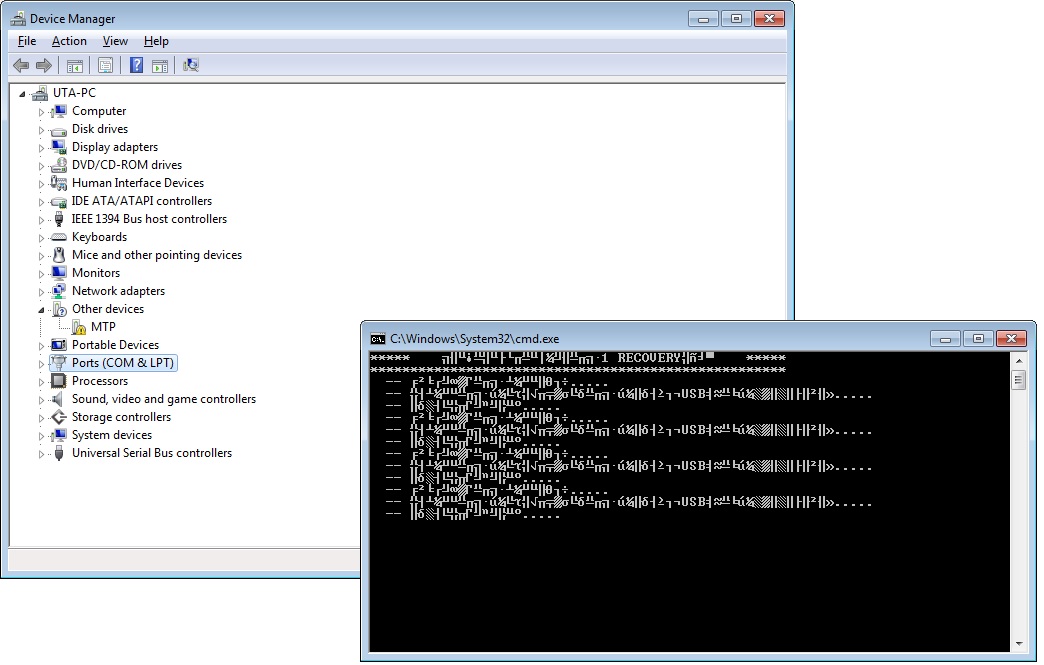Maximize the cmd.exe window
The height and width of the screenshot is (665, 1044).
point(978,339)
